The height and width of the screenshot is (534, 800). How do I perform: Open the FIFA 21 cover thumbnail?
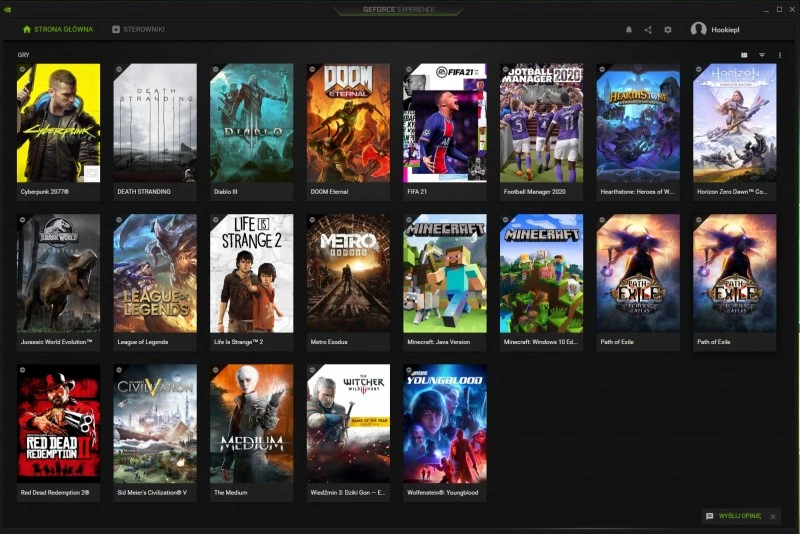pos(445,123)
